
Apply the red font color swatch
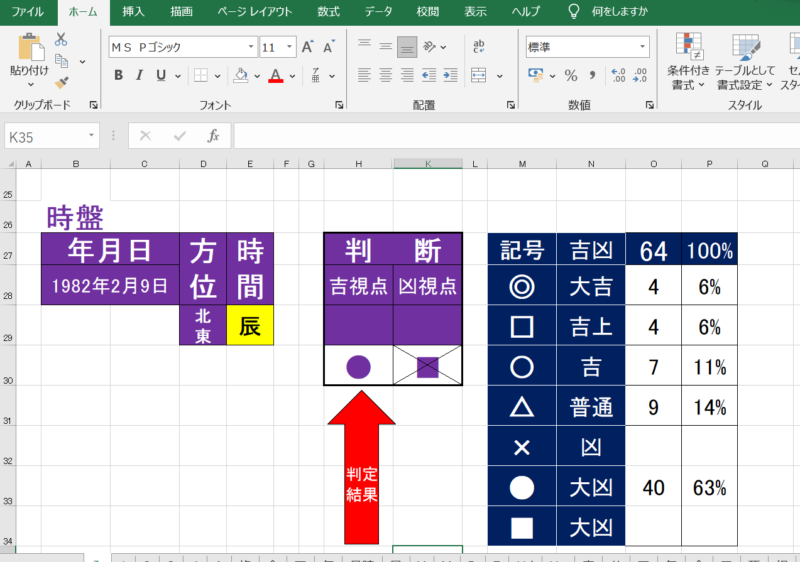point(276,76)
